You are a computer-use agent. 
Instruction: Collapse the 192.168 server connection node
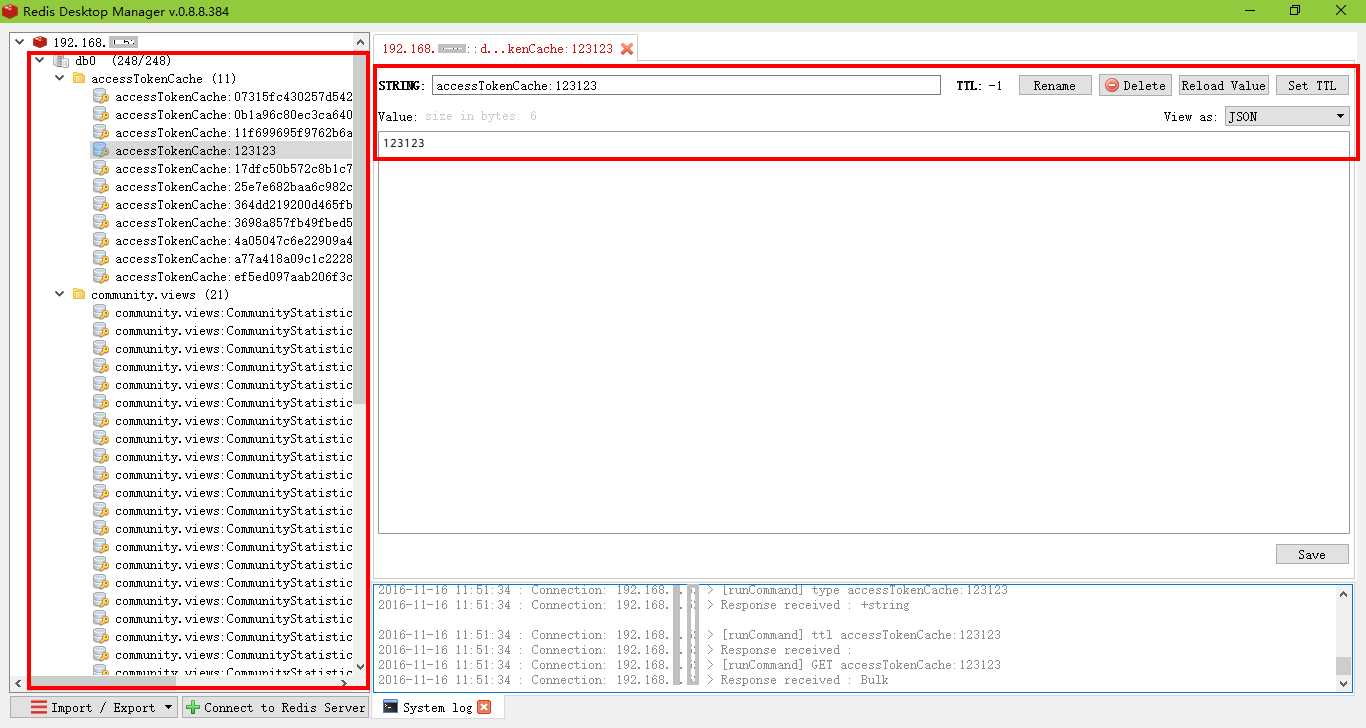click(20, 42)
